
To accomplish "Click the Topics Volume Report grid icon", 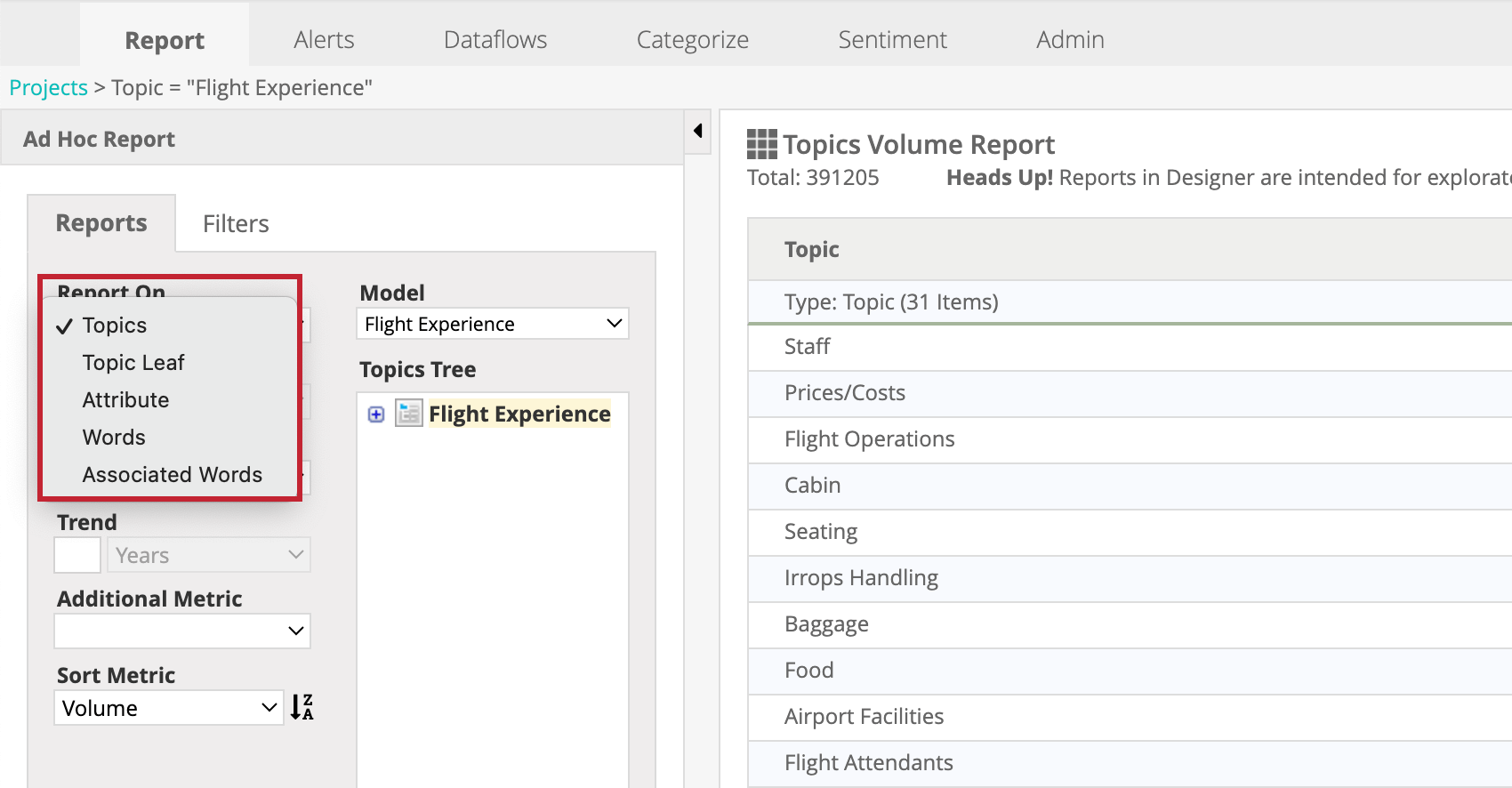I will [x=761, y=144].
